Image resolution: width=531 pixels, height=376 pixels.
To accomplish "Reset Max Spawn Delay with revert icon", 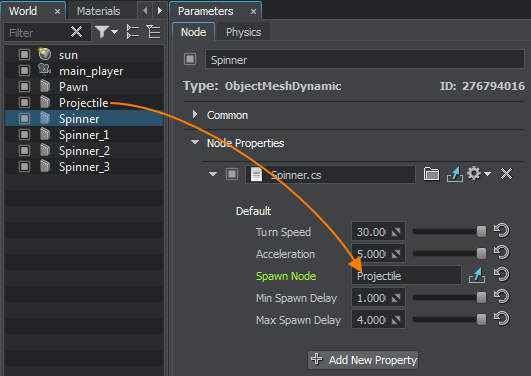I will tap(502, 319).
